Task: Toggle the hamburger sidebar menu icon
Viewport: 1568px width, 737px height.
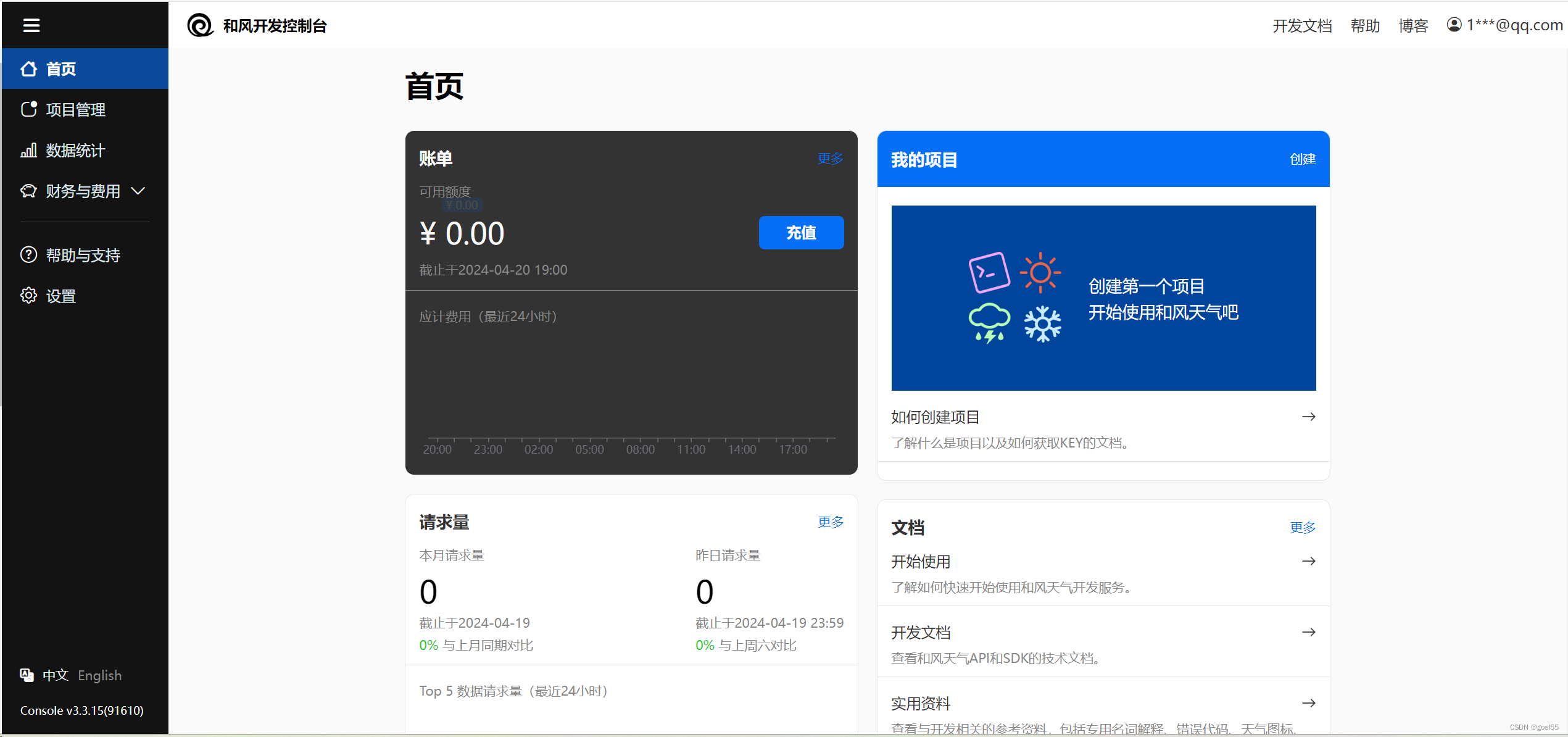Action: (x=31, y=25)
